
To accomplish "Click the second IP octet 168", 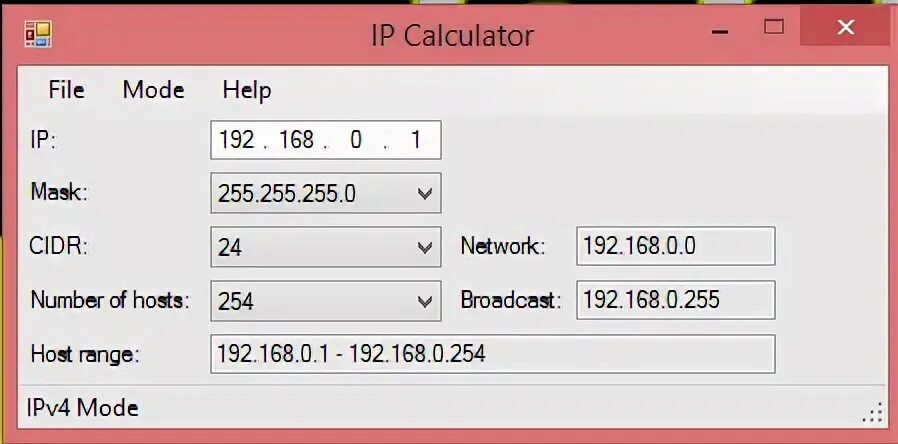I will 296,140.
